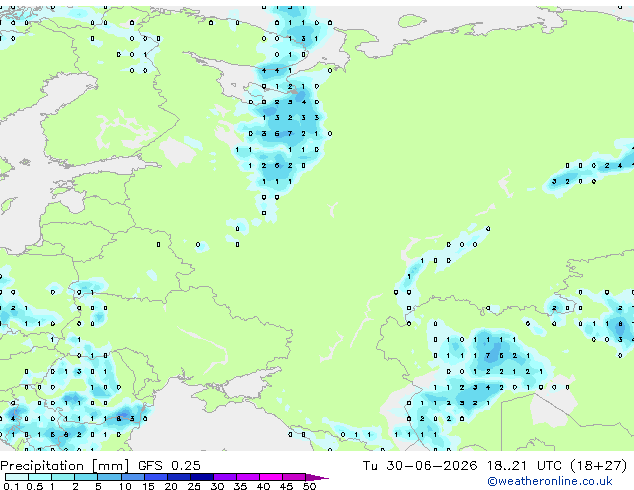634x490 pixels.
Task: Click the legend label '25'
Action: 194,486
